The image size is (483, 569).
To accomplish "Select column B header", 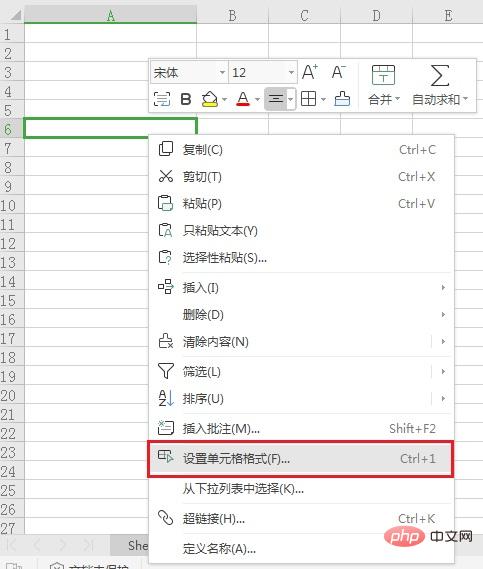I will [x=232, y=15].
